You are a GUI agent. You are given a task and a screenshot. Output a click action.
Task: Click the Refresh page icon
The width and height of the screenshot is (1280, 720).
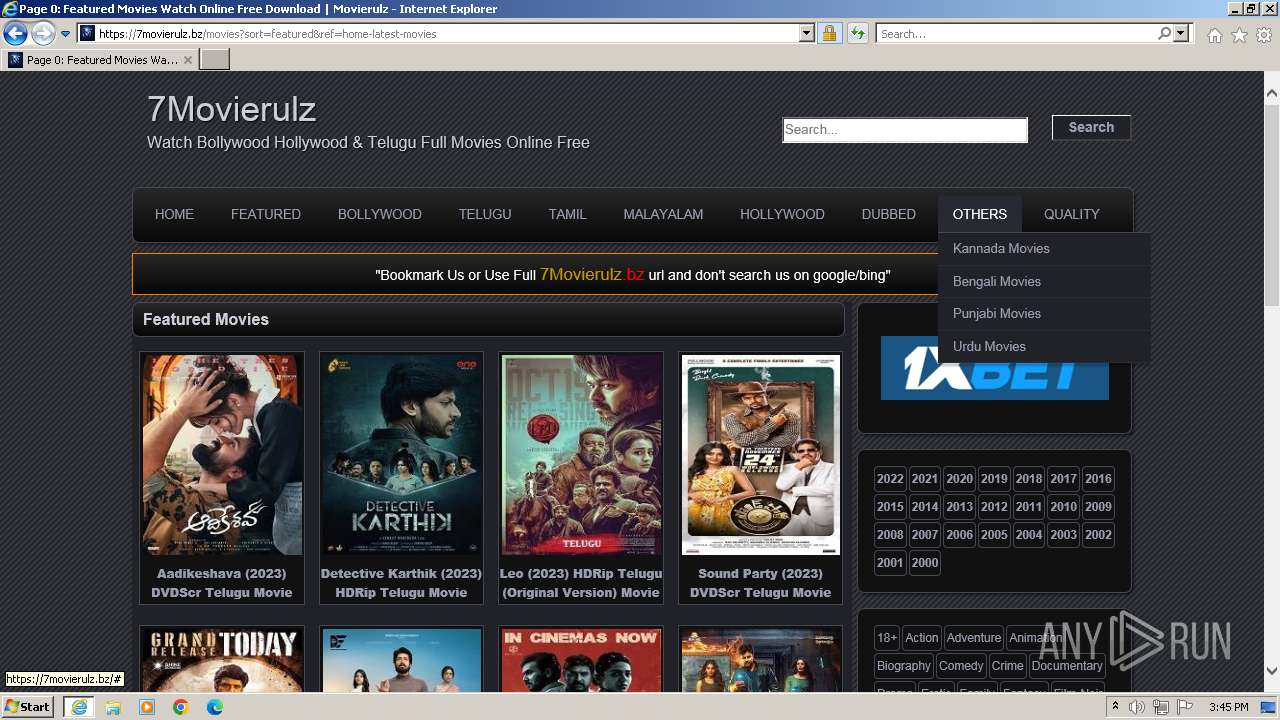tap(857, 33)
